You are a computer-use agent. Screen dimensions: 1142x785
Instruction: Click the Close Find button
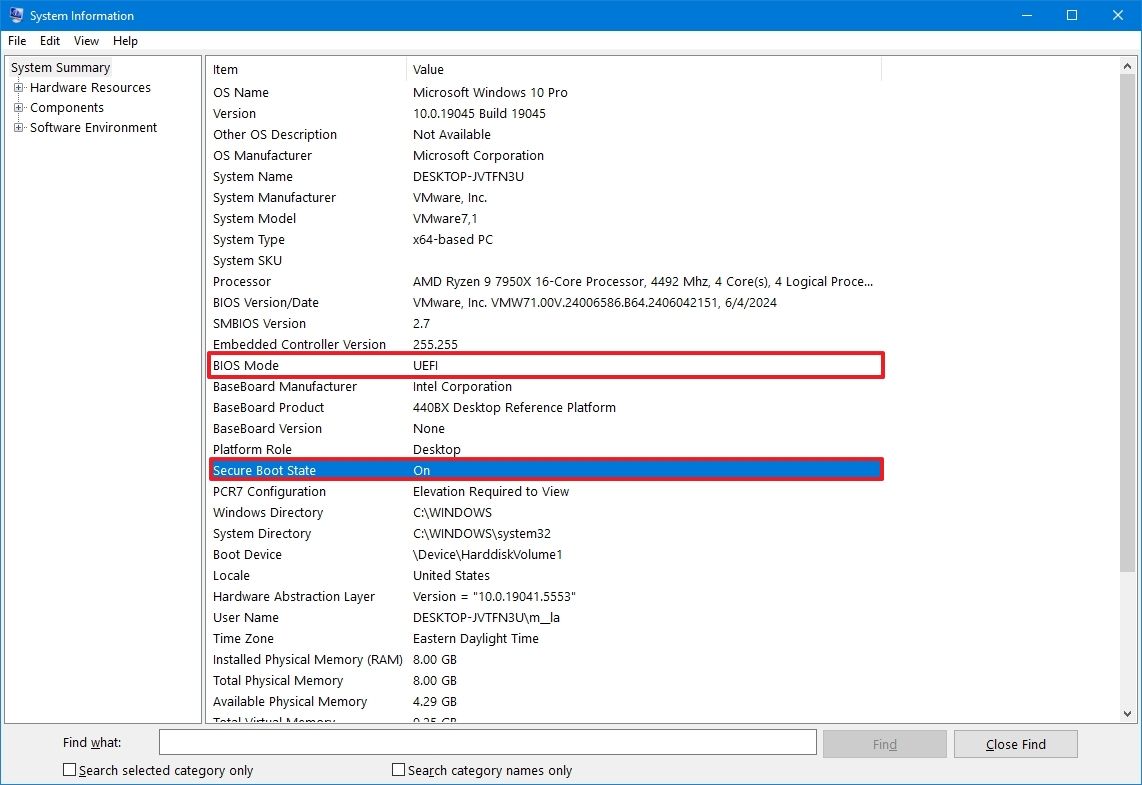[x=1015, y=743]
